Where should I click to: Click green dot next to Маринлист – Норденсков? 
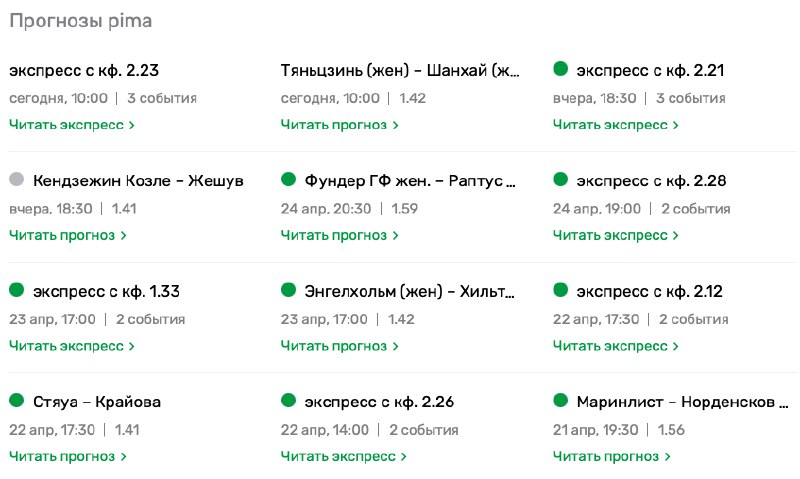[x=560, y=401]
